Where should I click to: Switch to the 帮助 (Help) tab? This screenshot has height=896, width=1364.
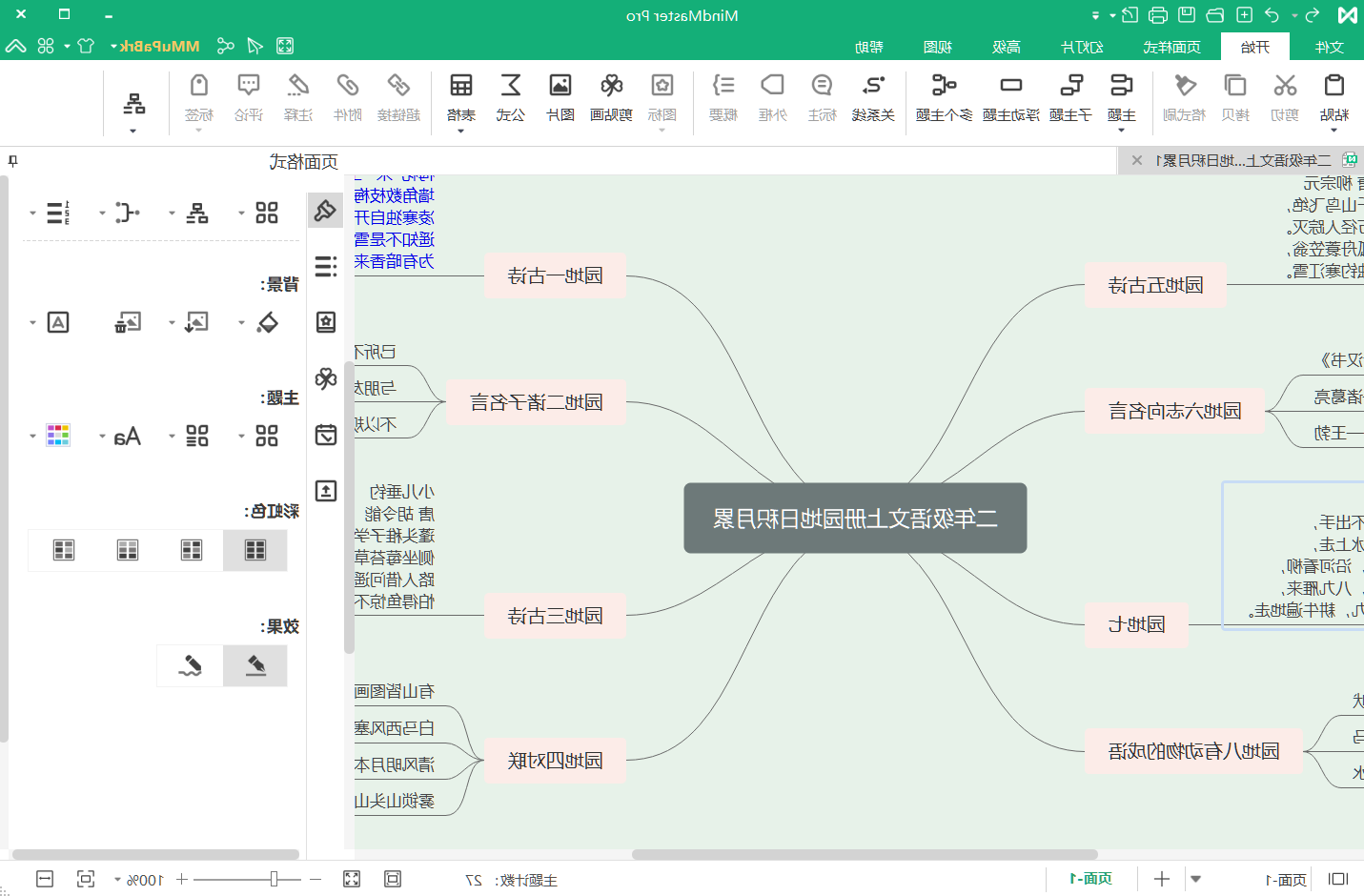pyautogui.click(x=869, y=47)
